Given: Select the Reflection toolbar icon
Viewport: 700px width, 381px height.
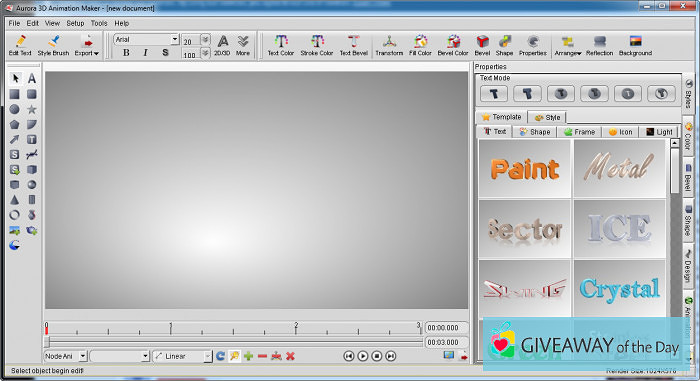Looking at the screenshot, I should tap(599, 46).
